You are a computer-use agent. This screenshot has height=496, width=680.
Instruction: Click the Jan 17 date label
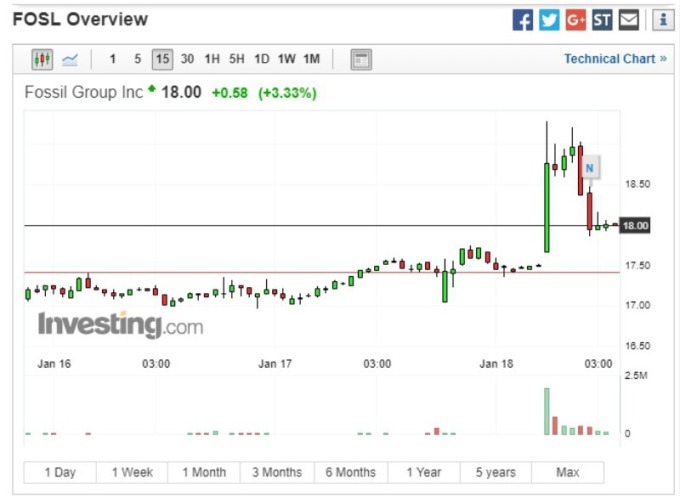coord(275,363)
